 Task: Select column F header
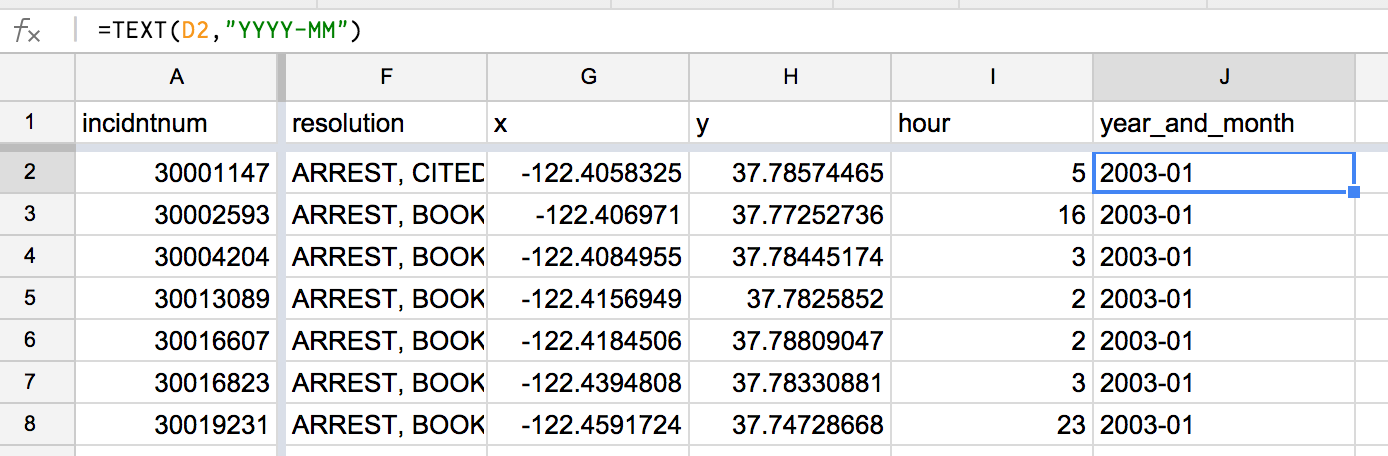[x=386, y=76]
